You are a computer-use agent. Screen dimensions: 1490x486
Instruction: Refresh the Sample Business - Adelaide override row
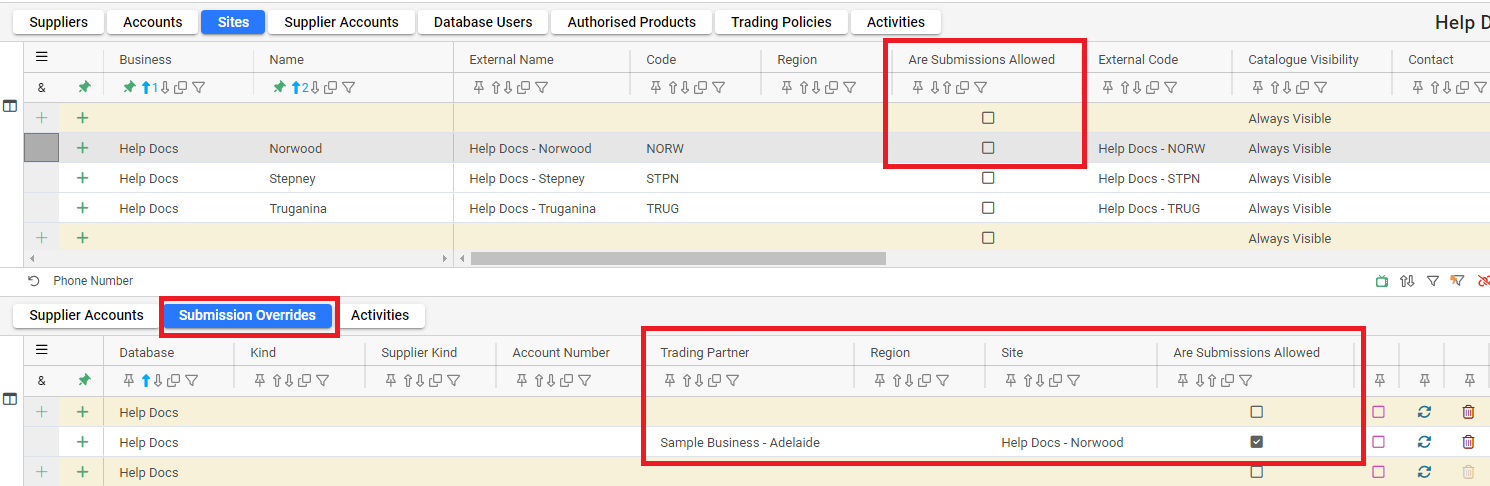[1424, 442]
